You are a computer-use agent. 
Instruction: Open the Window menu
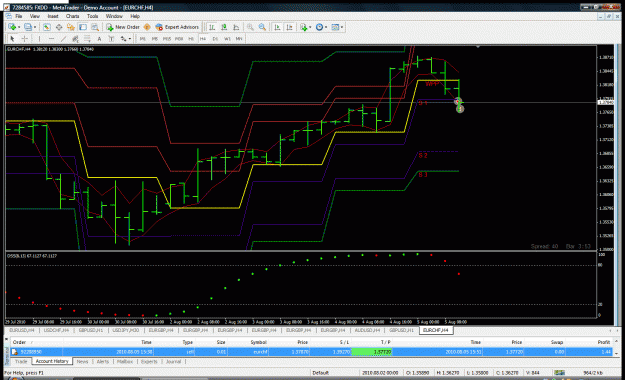pos(114,16)
